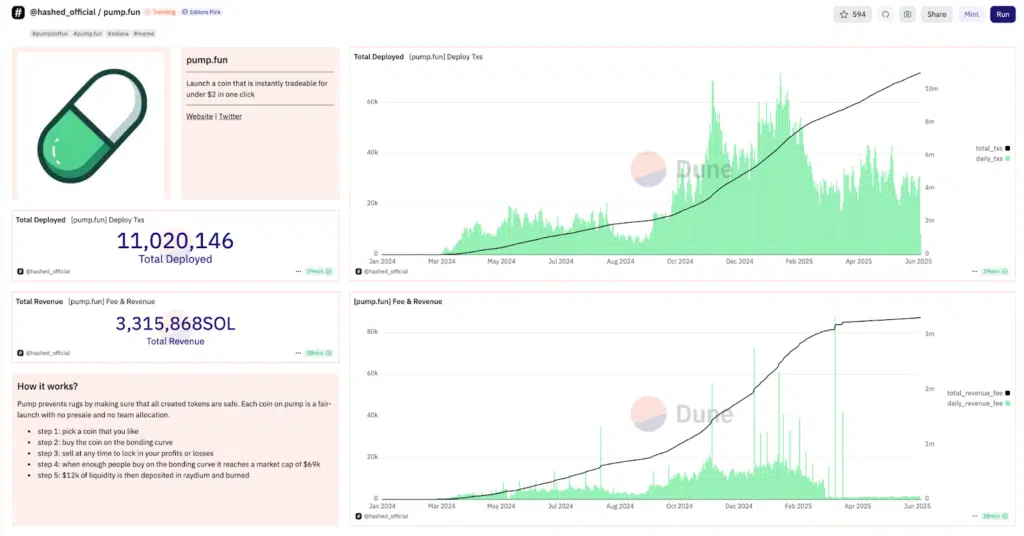Click the step 4 $69k market cap line

point(179,465)
